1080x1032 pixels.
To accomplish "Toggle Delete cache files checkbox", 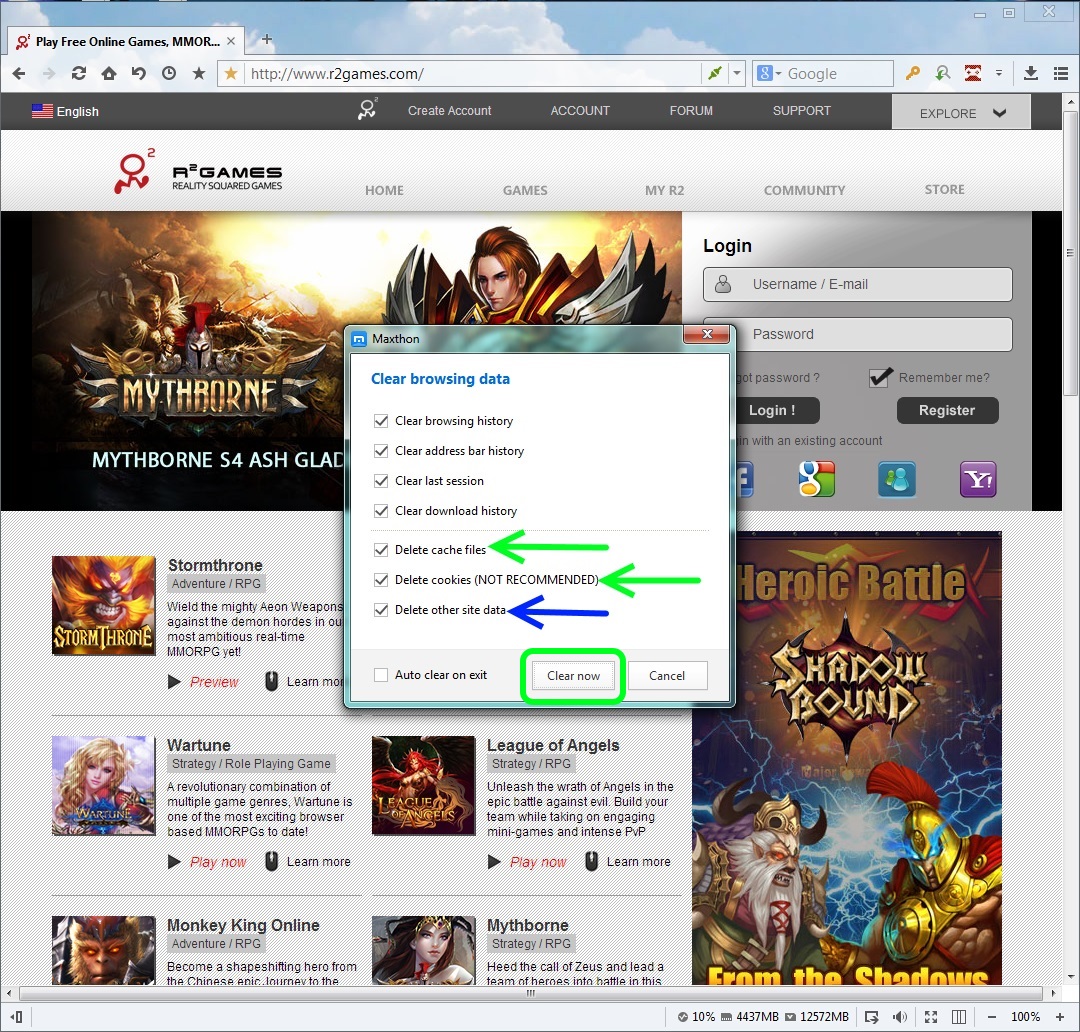I will 380,550.
